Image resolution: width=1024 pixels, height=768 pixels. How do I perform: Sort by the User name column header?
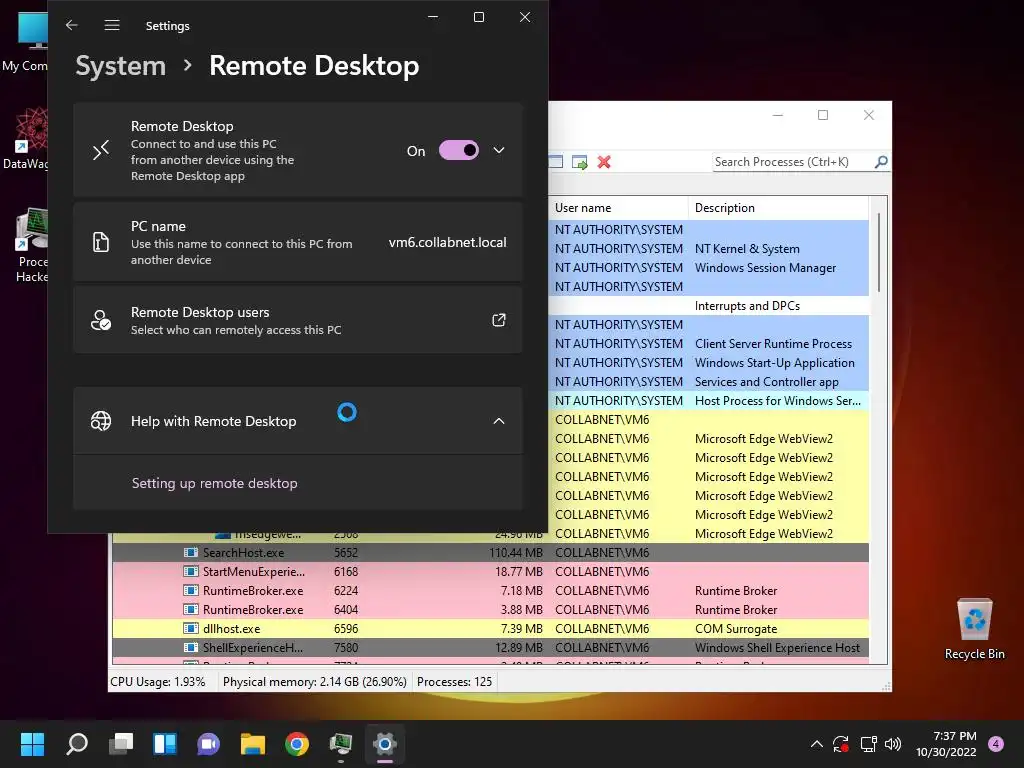[x=618, y=208]
